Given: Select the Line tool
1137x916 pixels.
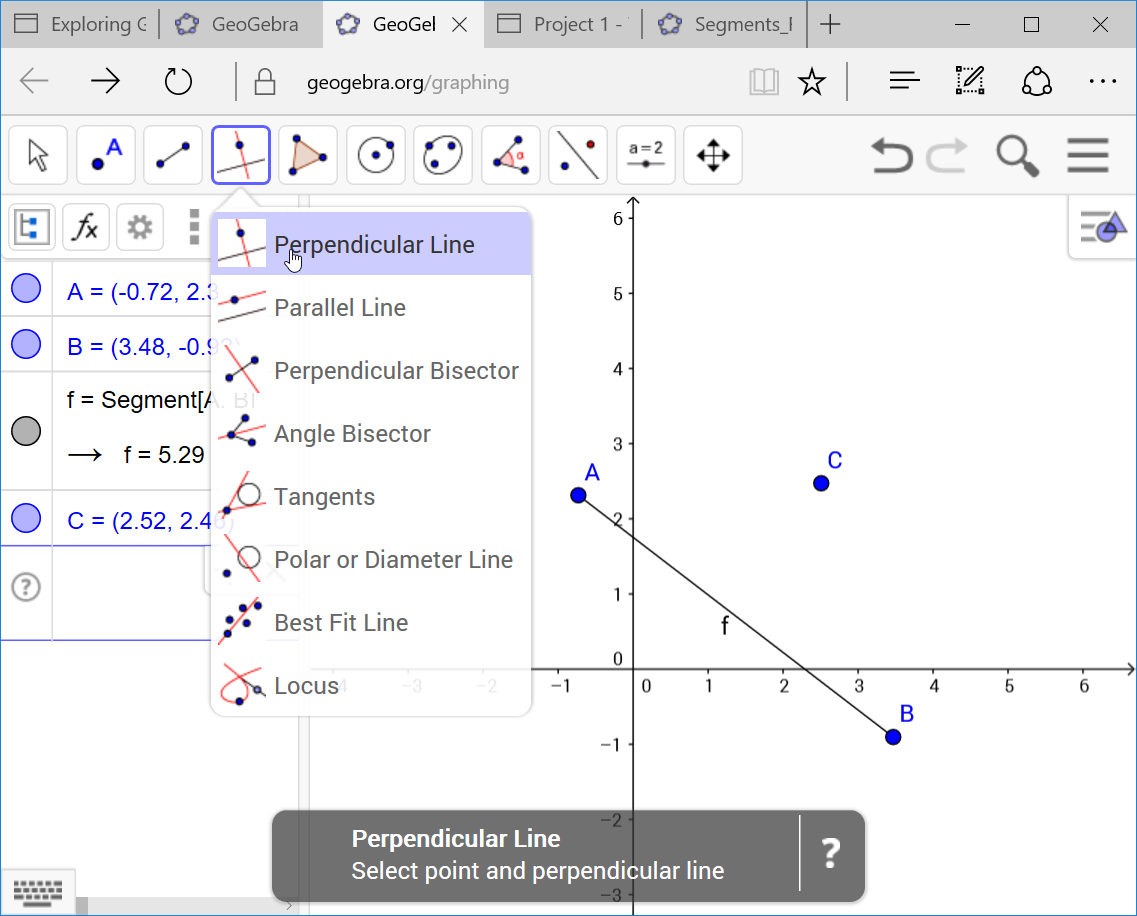Looking at the screenshot, I should coord(172,155).
